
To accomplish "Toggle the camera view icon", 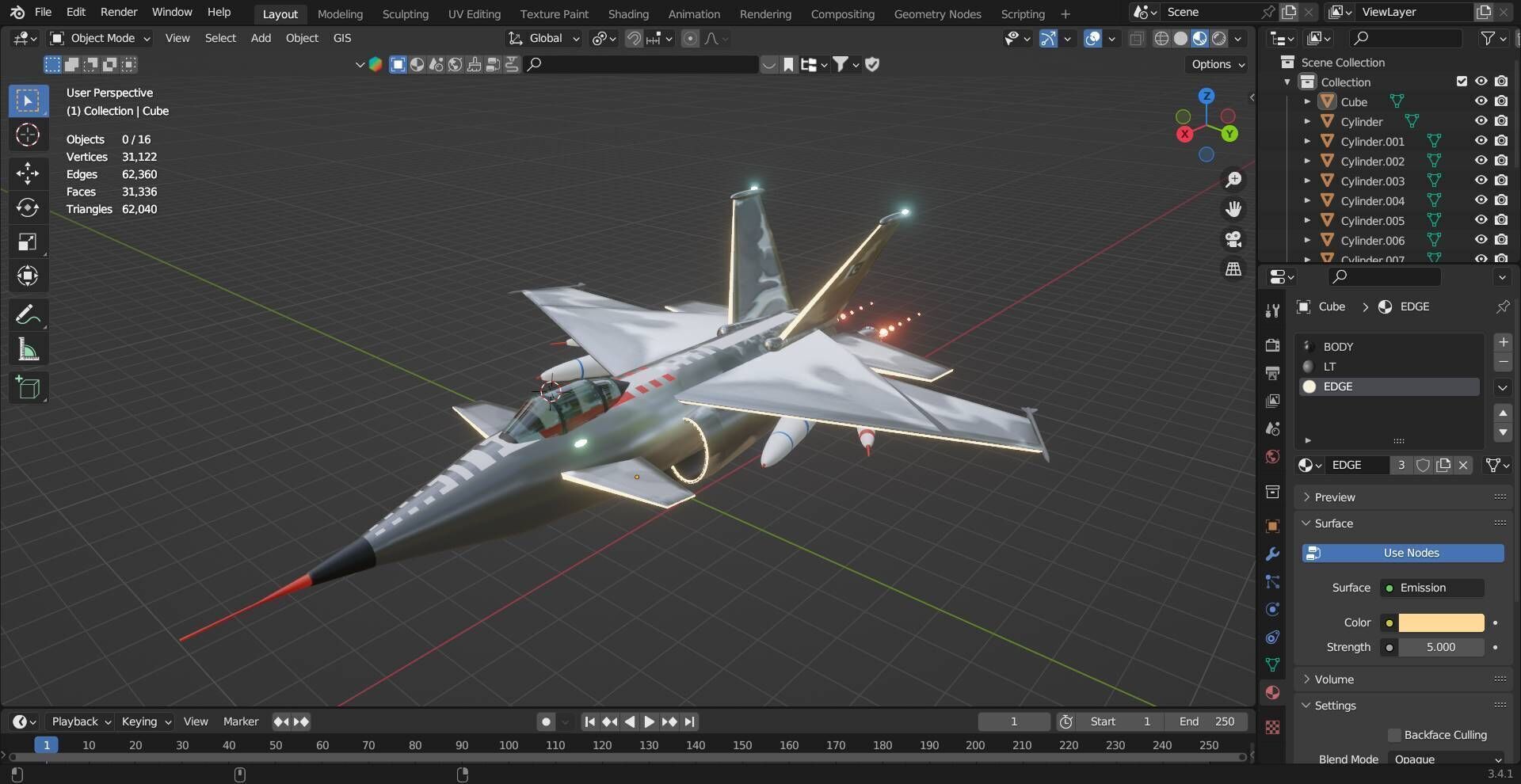I will tap(1233, 239).
